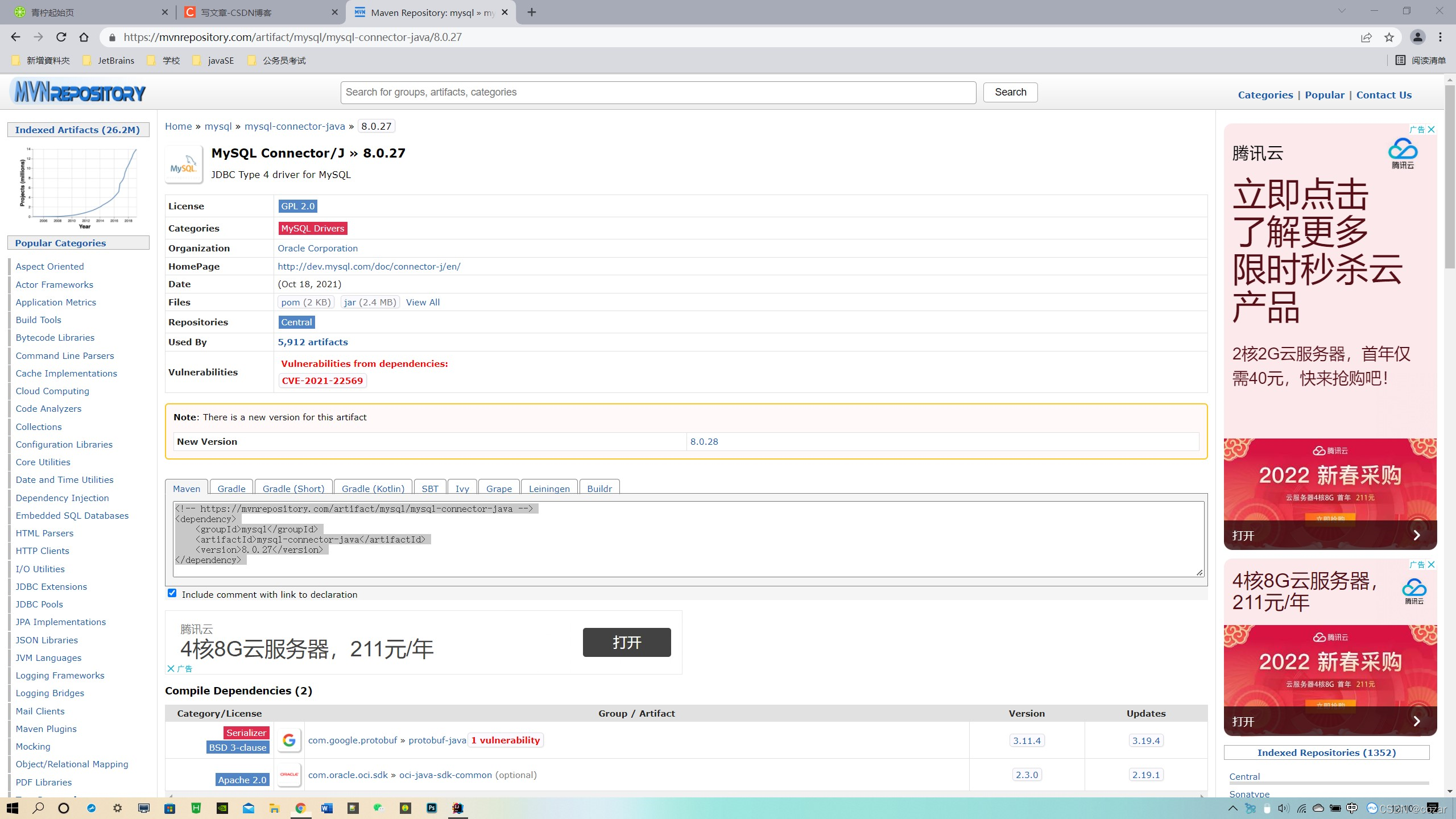Go to new version 8.0.28

coord(704,441)
